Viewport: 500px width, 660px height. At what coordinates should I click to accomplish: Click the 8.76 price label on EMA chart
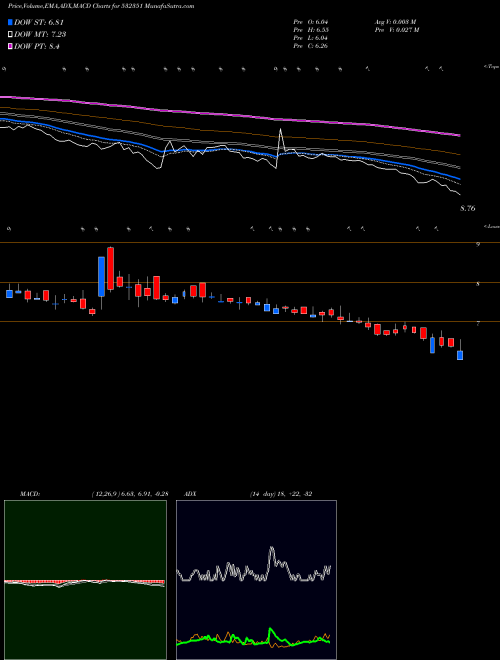coord(468,208)
